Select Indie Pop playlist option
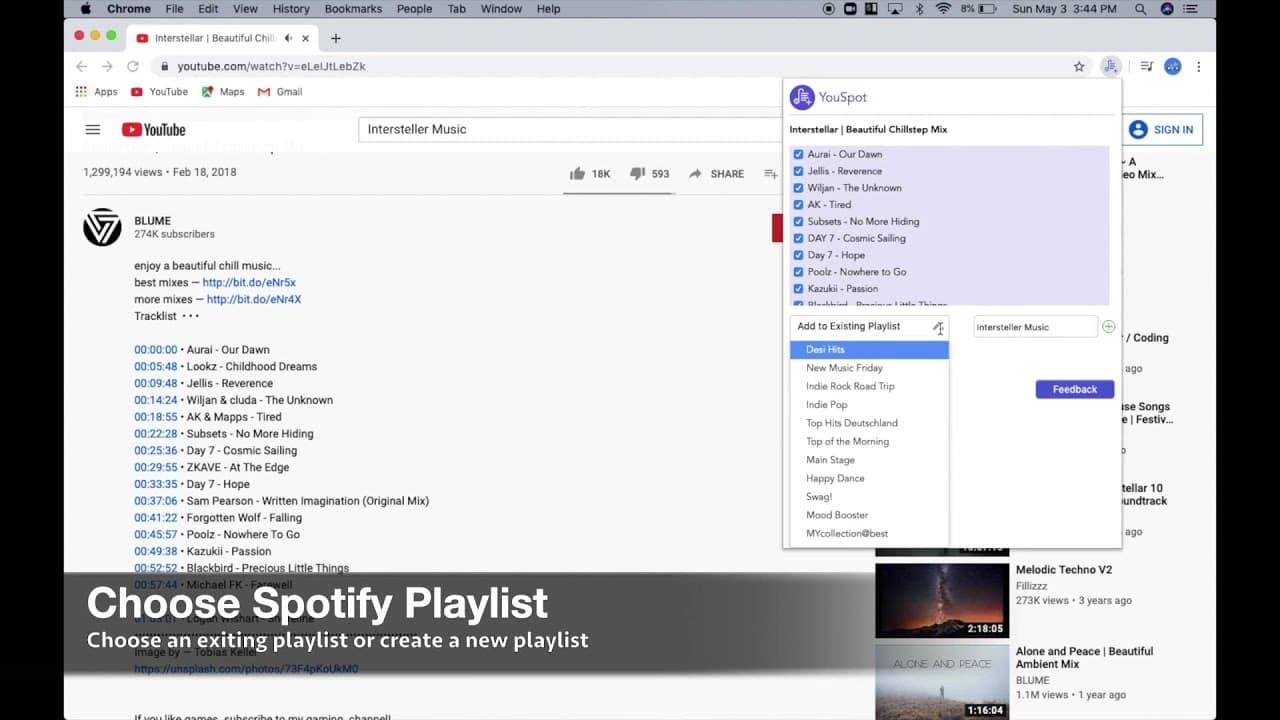Image resolution: width=1280 pixels, height=720 pixels. 869,405
